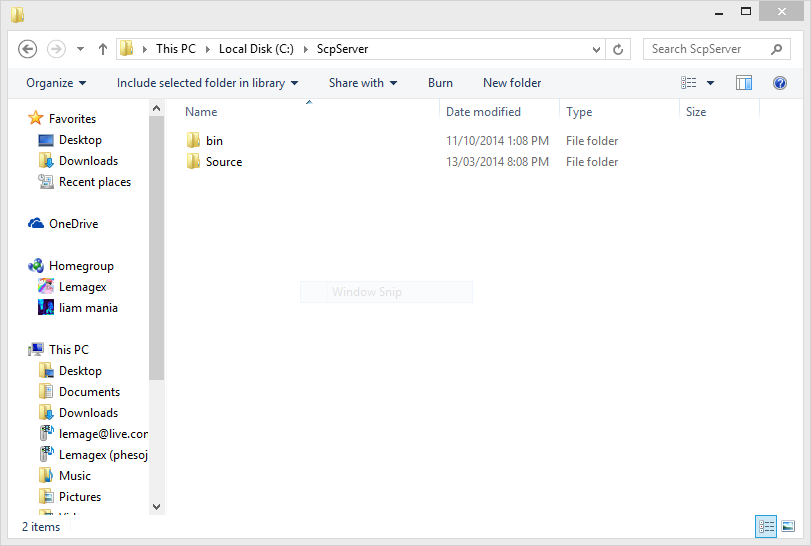
Task: Click navigation pane scroll down arrow
Action: click(x=156, y=507)
